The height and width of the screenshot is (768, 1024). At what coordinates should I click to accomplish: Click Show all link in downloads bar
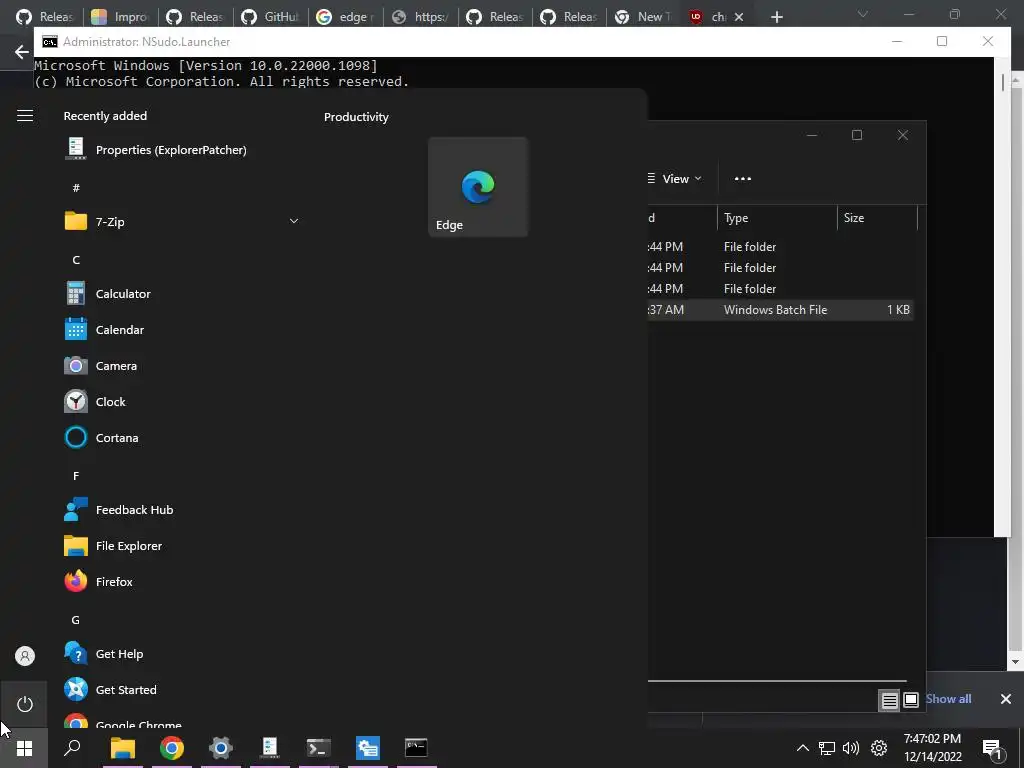948,699
